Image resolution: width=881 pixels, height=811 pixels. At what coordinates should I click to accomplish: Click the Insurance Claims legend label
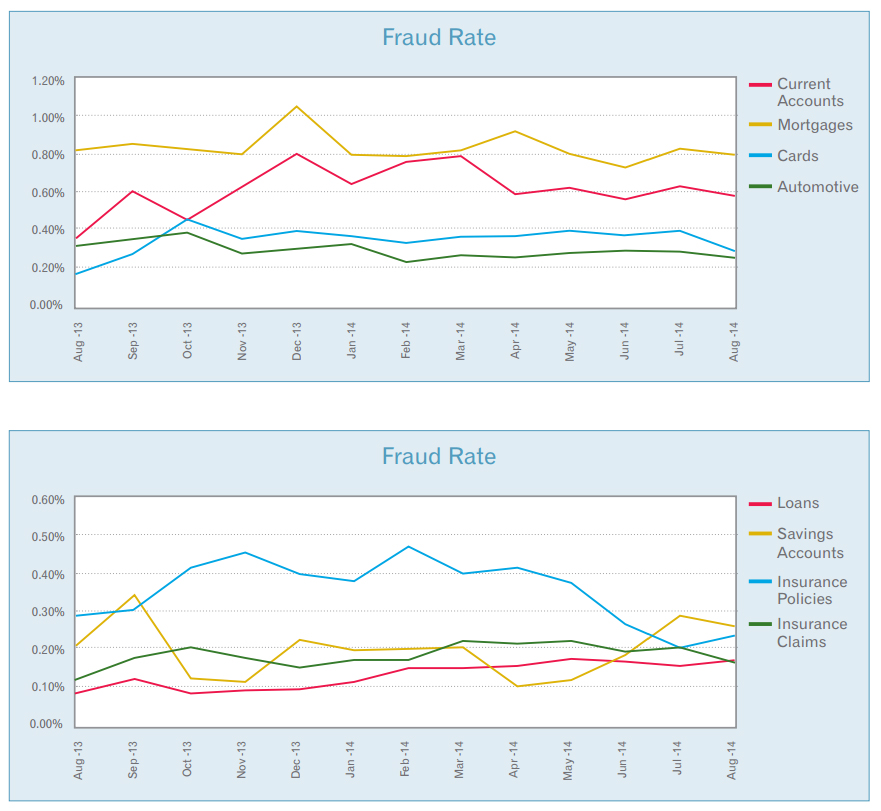tap(812, 633)
